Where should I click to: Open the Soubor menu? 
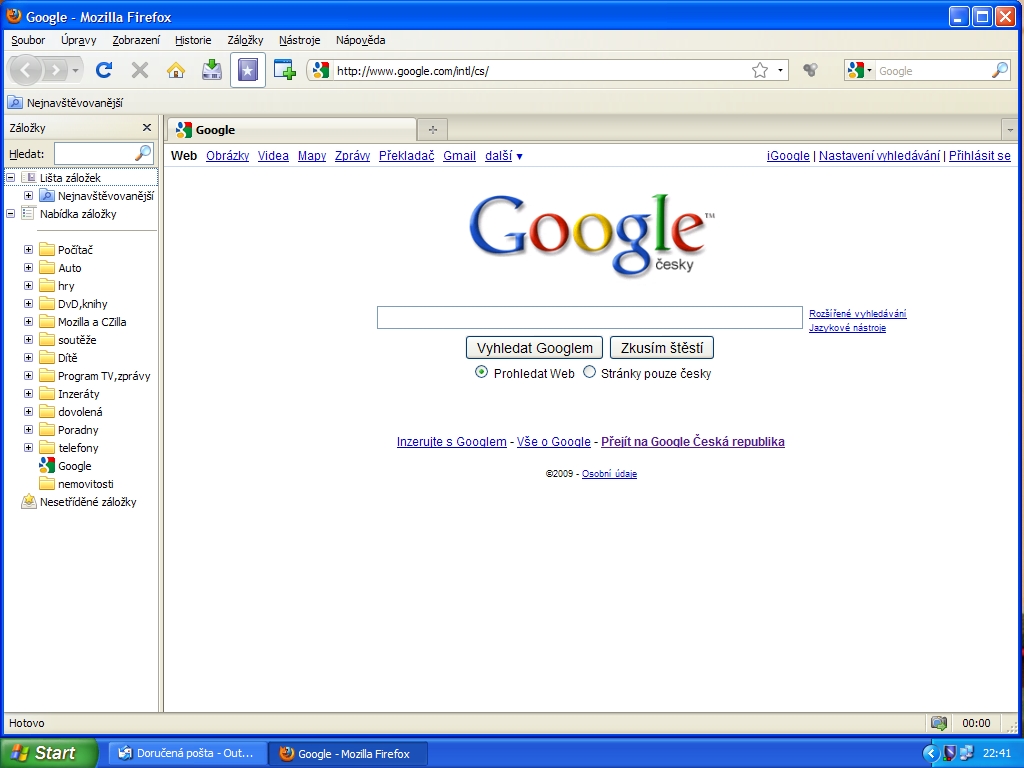click(x=28, y=40)
